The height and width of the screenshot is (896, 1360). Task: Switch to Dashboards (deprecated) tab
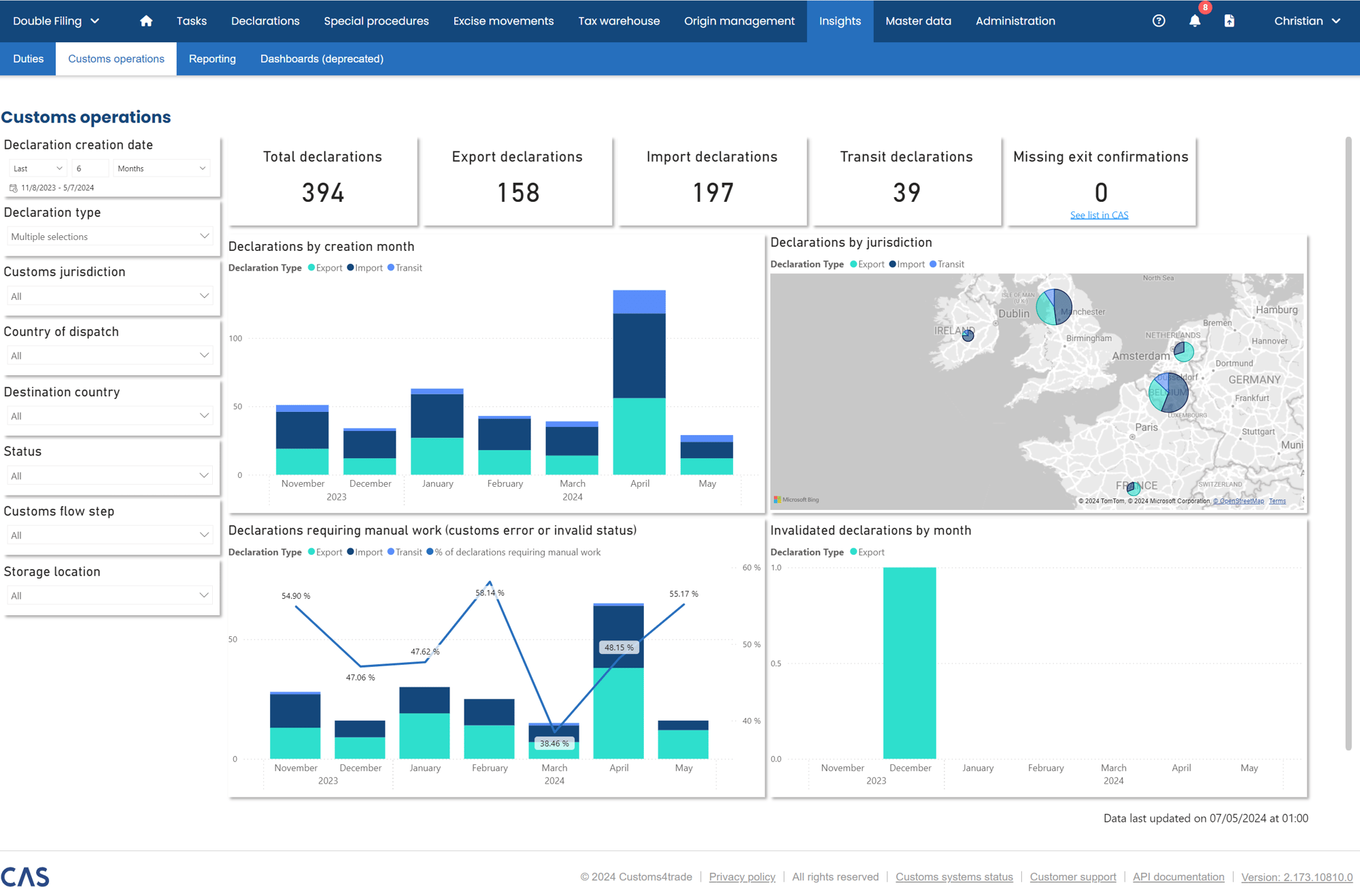coord(322,58)
